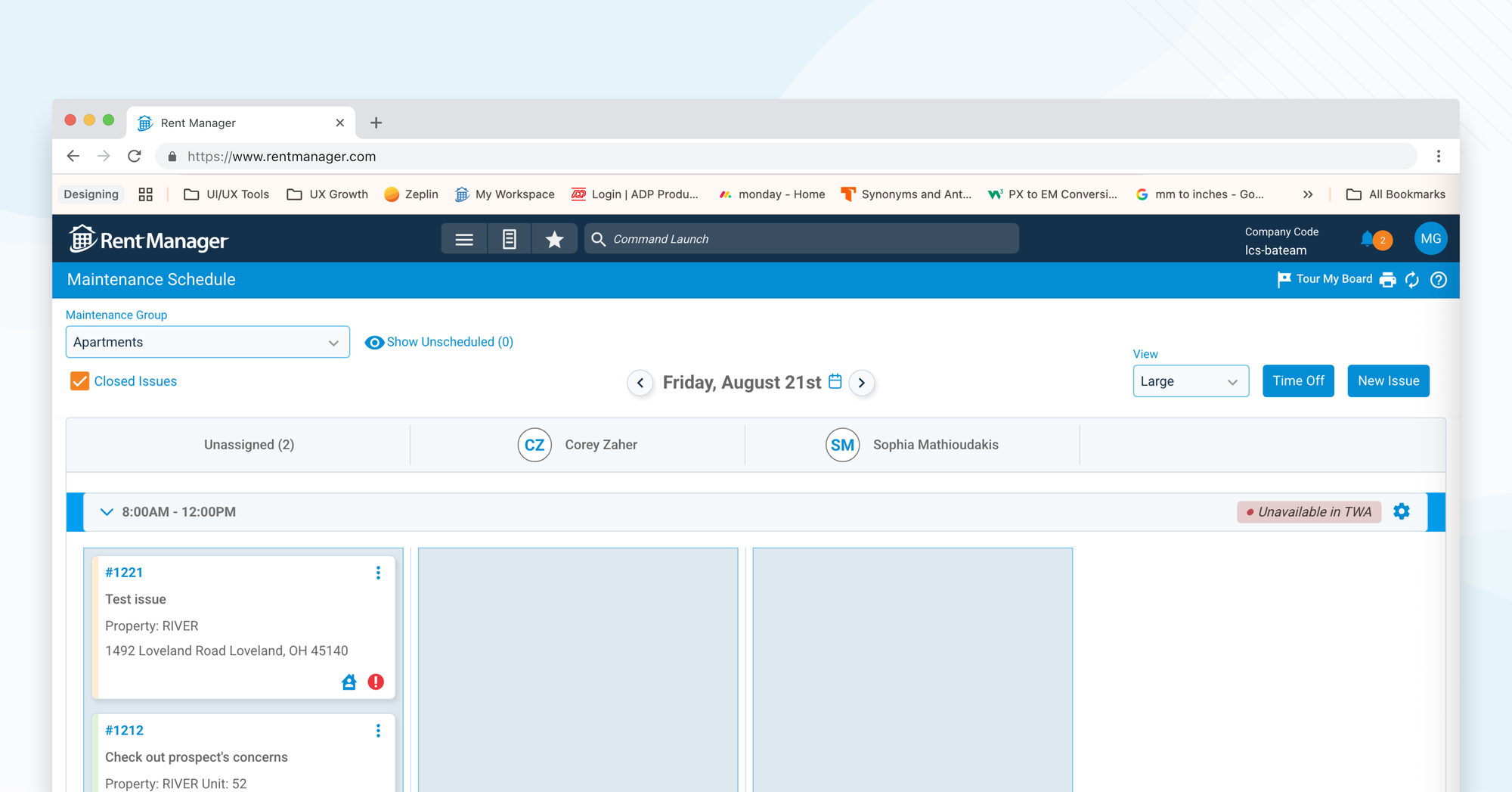Click the Sophia Mathioudakis name
The width and height of the screenshot is (1512, 792).
point(936,445)
